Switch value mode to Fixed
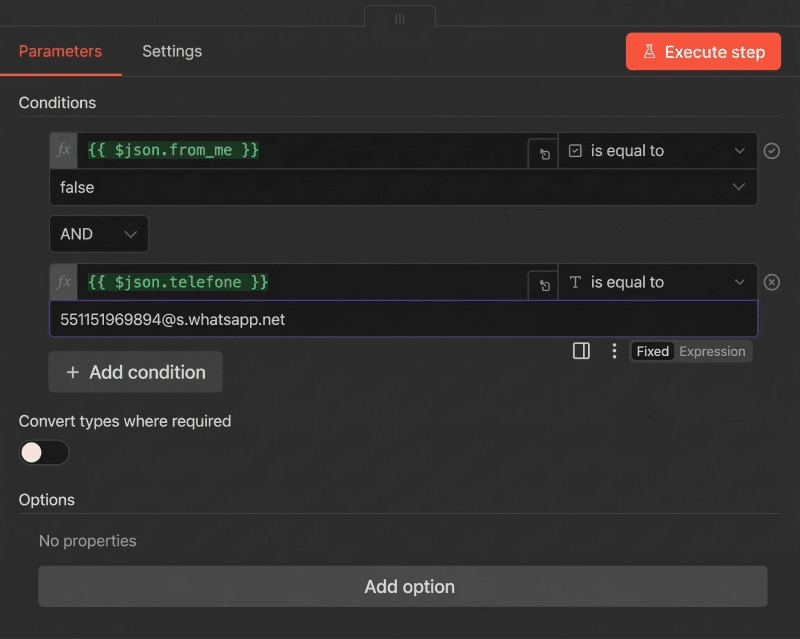Image resolution: width=800 pixels, height=639 pixels. [x=653, y=352]
